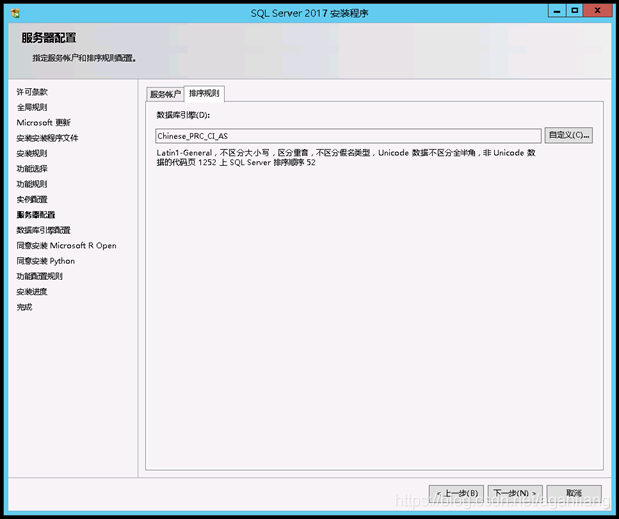This screenshot has height=519, width=619.
Task: Click the 自定义(C)... button
Action: pos(568,135)
